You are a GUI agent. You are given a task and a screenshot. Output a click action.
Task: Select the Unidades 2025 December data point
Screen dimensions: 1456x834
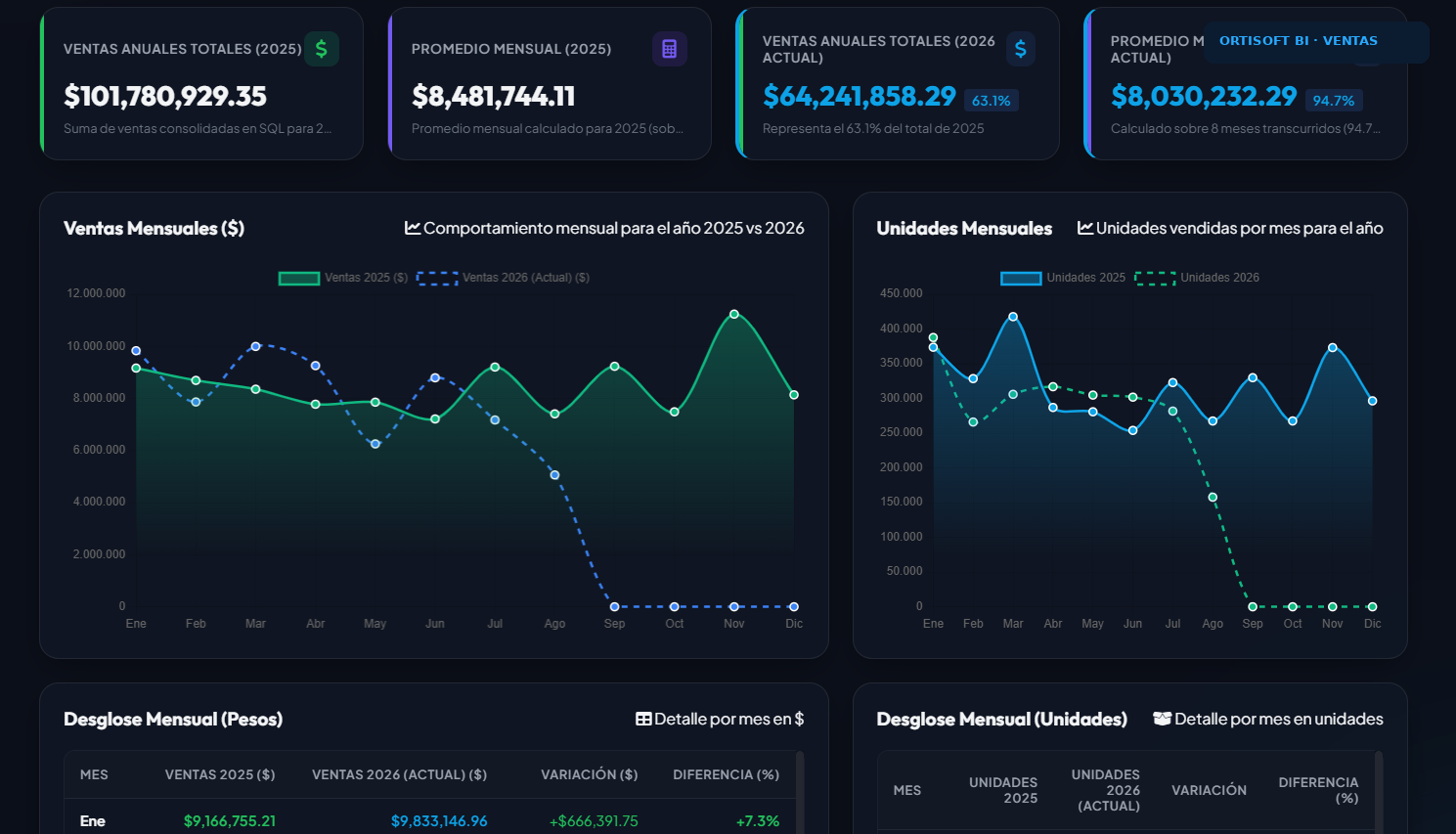[x=1373, y=401]
